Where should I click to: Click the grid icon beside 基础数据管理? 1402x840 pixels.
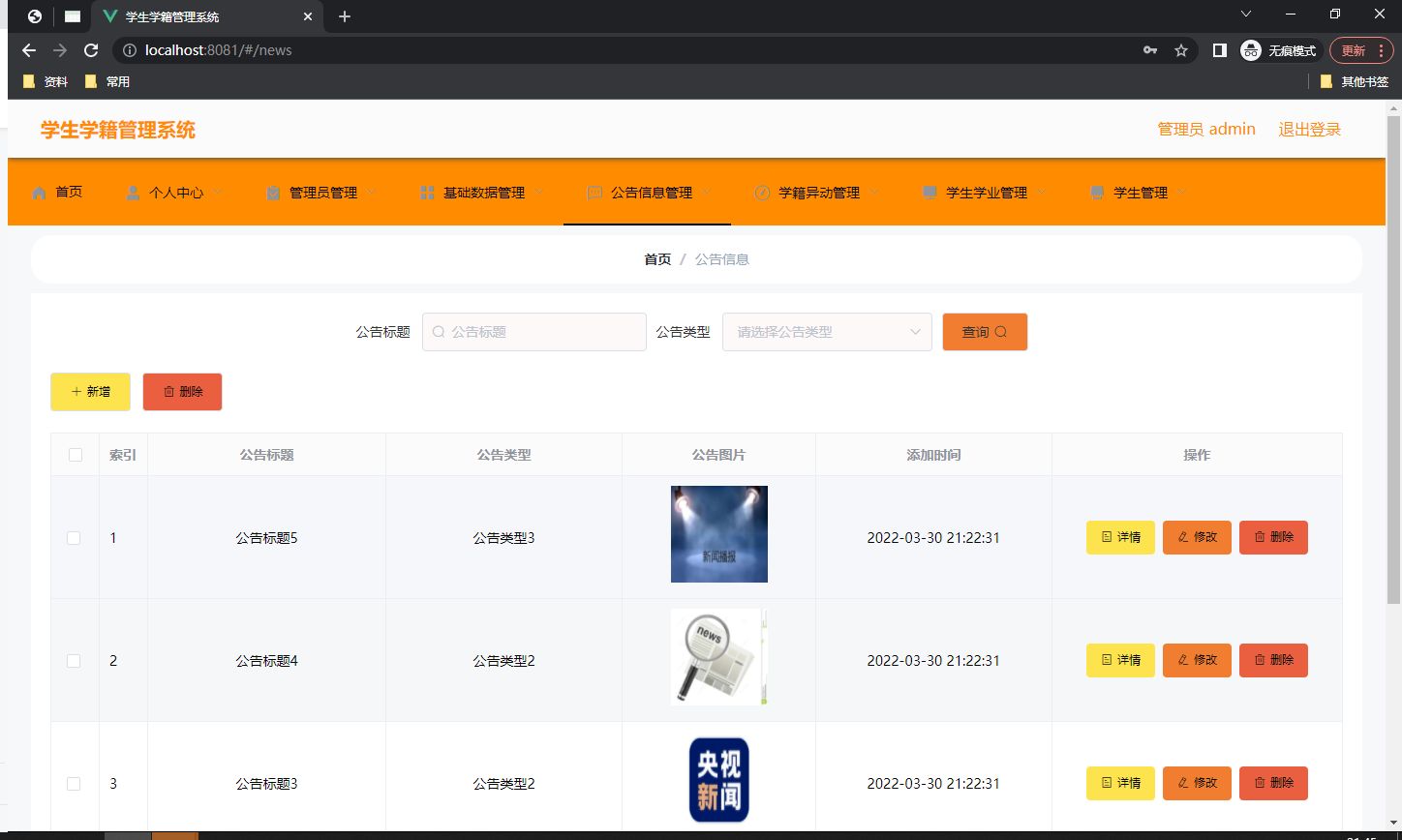[427, 193]
